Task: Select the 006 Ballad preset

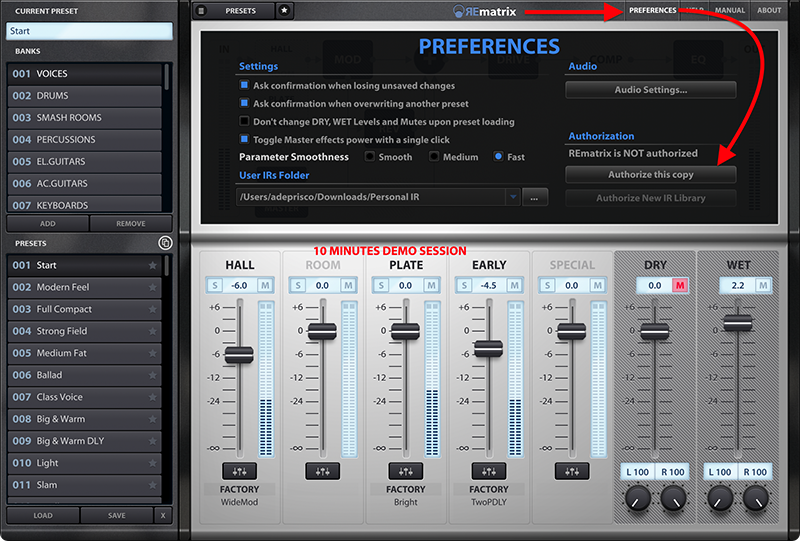Action: point(84,375)
